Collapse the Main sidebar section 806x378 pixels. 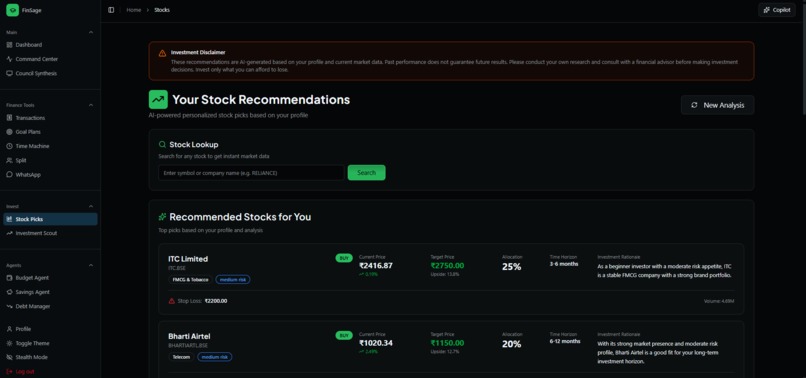pos(91,32)
